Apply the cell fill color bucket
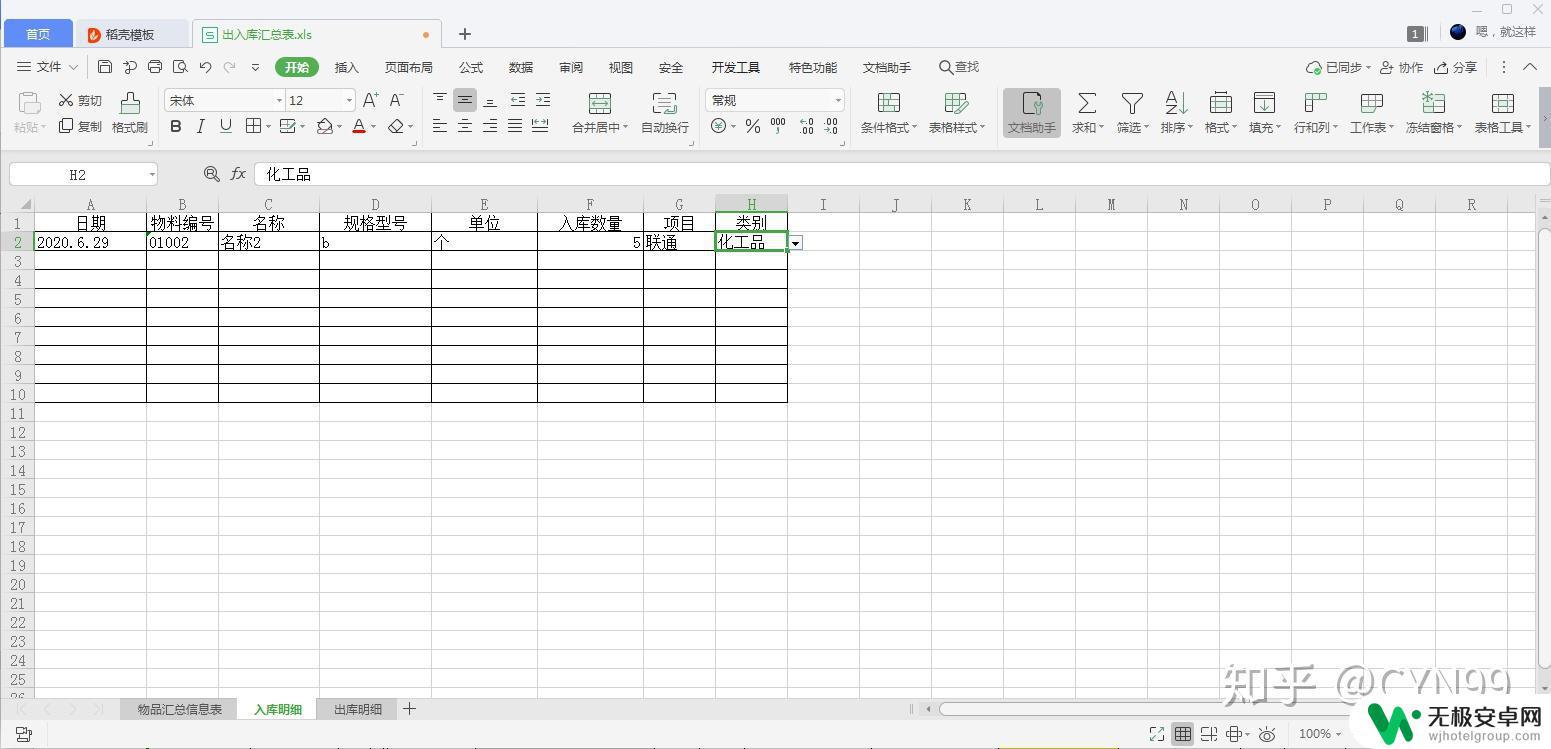The height and width of the screenshot is (749, 1551). click(x=324, y=126)
